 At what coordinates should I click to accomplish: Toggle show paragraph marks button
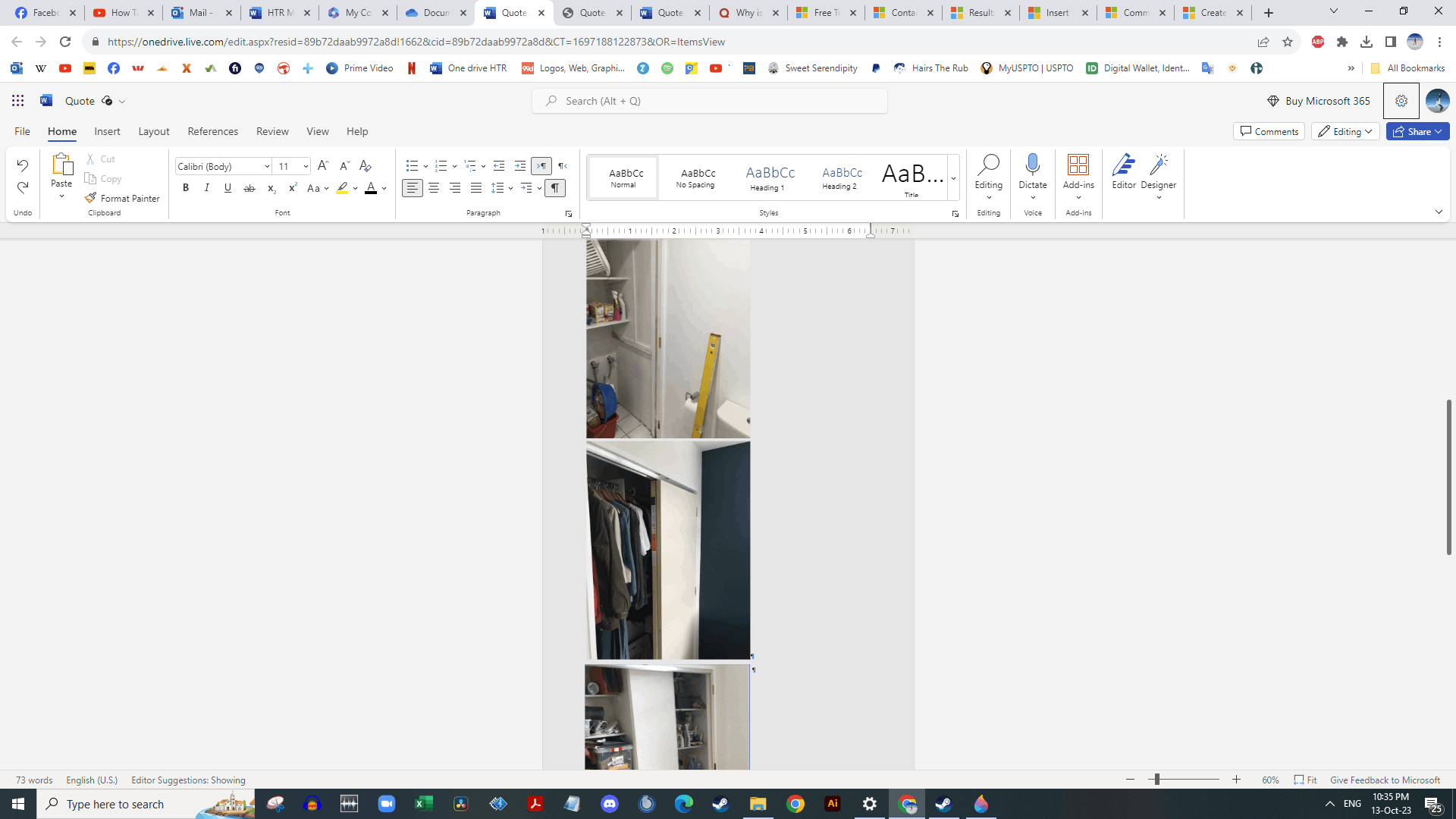click(555, 188)
